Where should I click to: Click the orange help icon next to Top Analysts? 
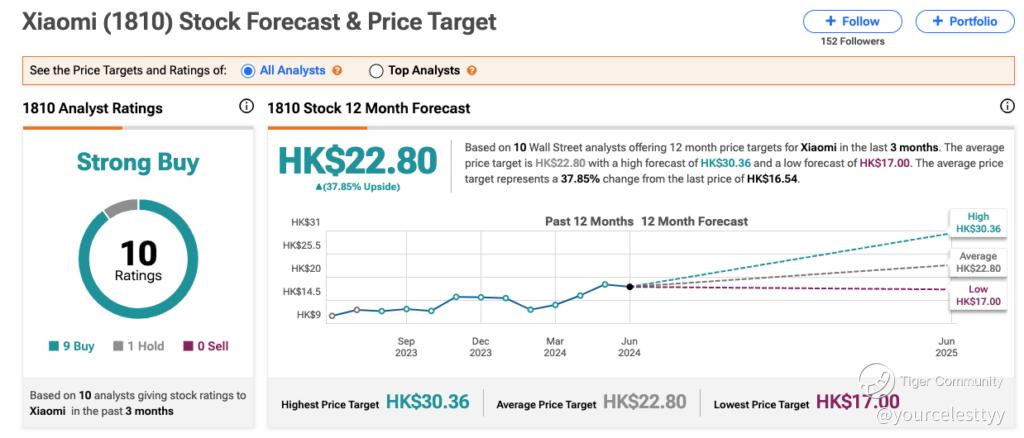[x=472, y=70]
